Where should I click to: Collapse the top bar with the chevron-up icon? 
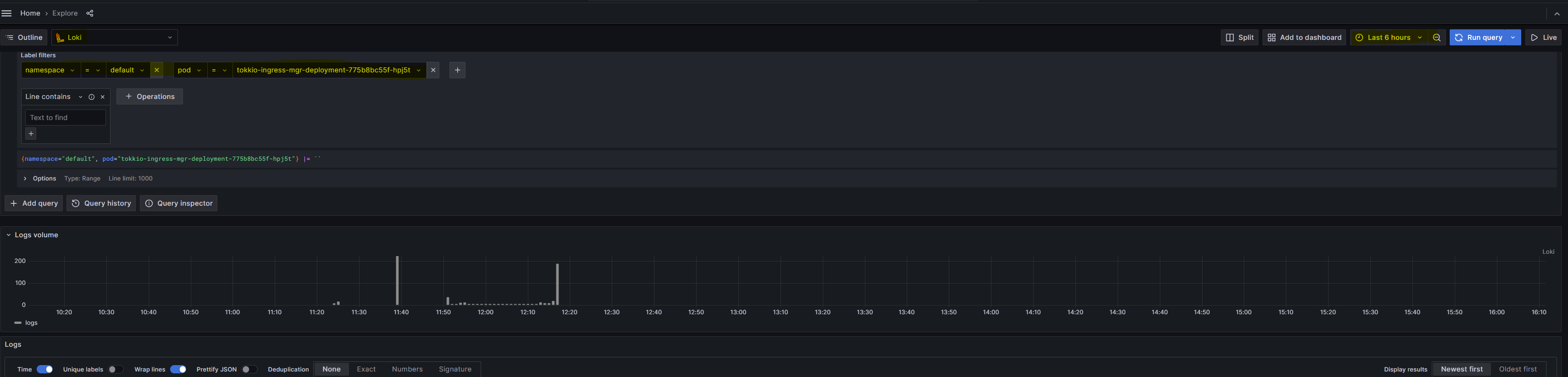(1557, 14)
